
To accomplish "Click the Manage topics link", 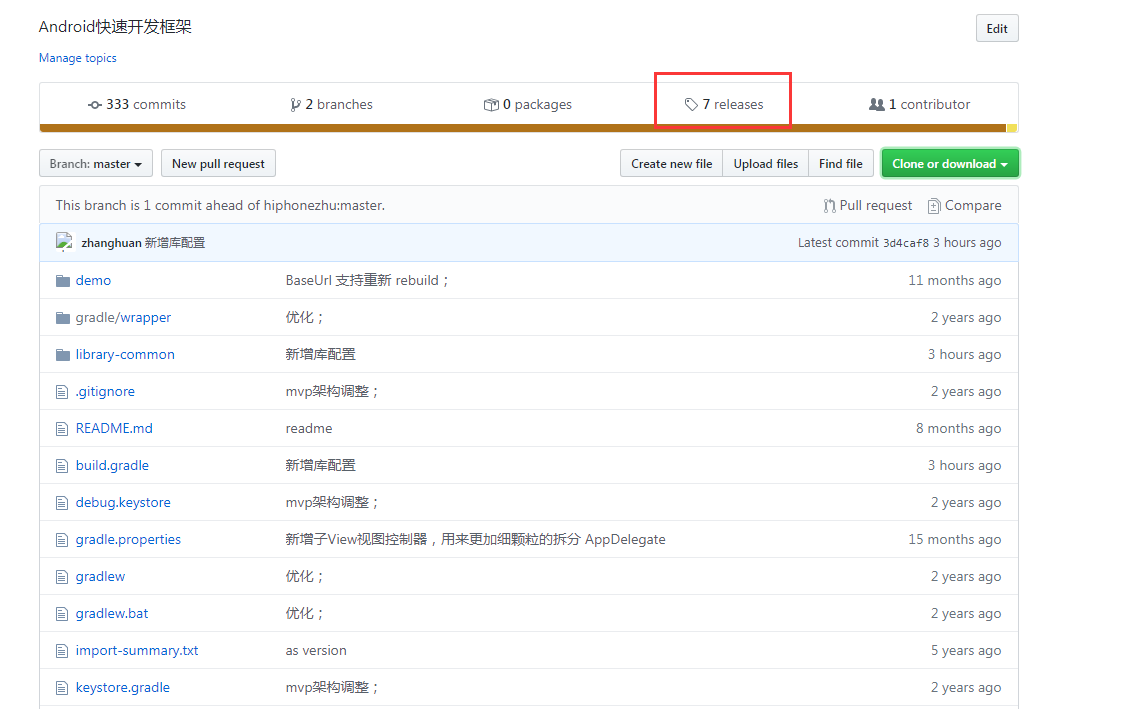I will click(x=77, y=58).
